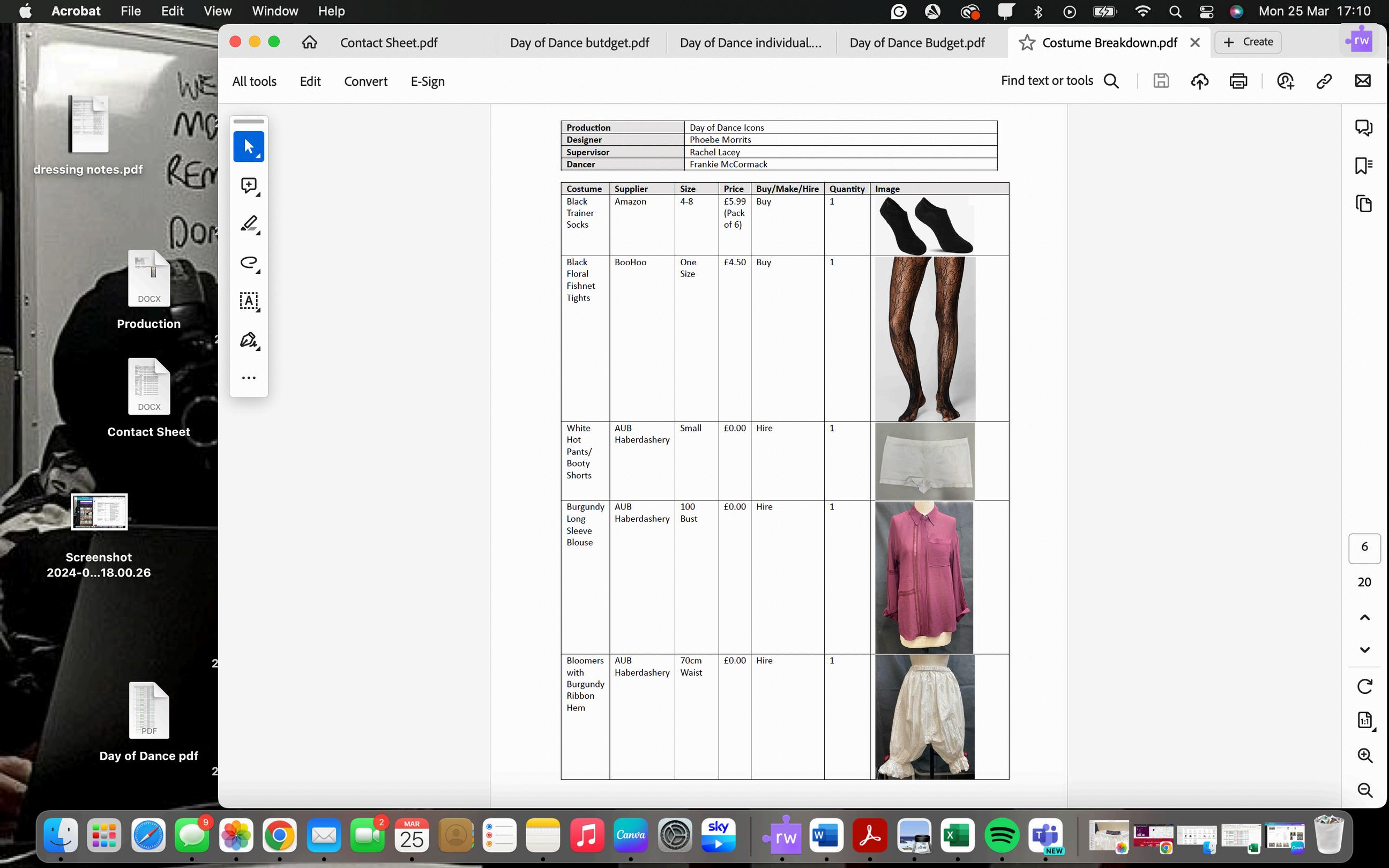Open All tools panel
Image resolution: width=1389 pixels, height=868 pixels.
click(x=254, y=81)
